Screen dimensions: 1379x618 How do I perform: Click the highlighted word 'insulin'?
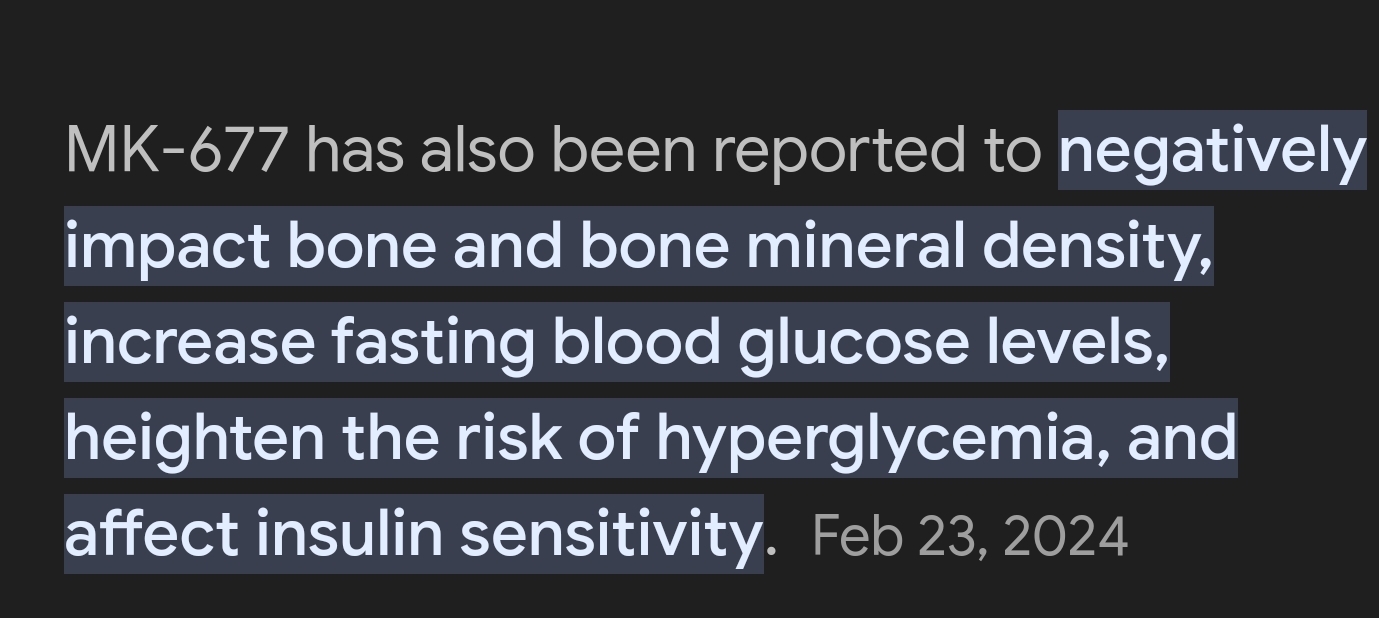click(x=349, y=533)
